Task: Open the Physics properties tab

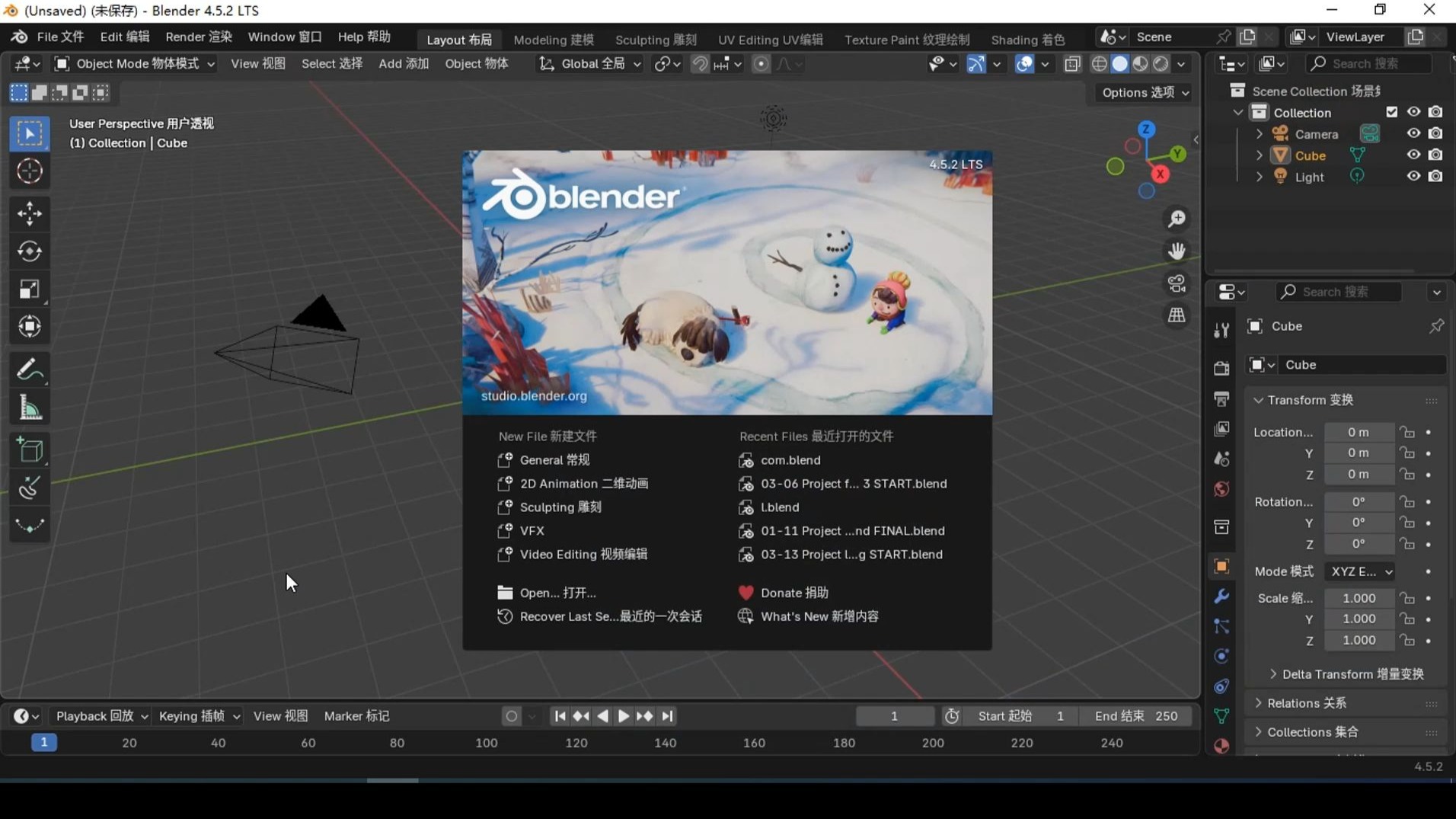Action: point(1221,656)
